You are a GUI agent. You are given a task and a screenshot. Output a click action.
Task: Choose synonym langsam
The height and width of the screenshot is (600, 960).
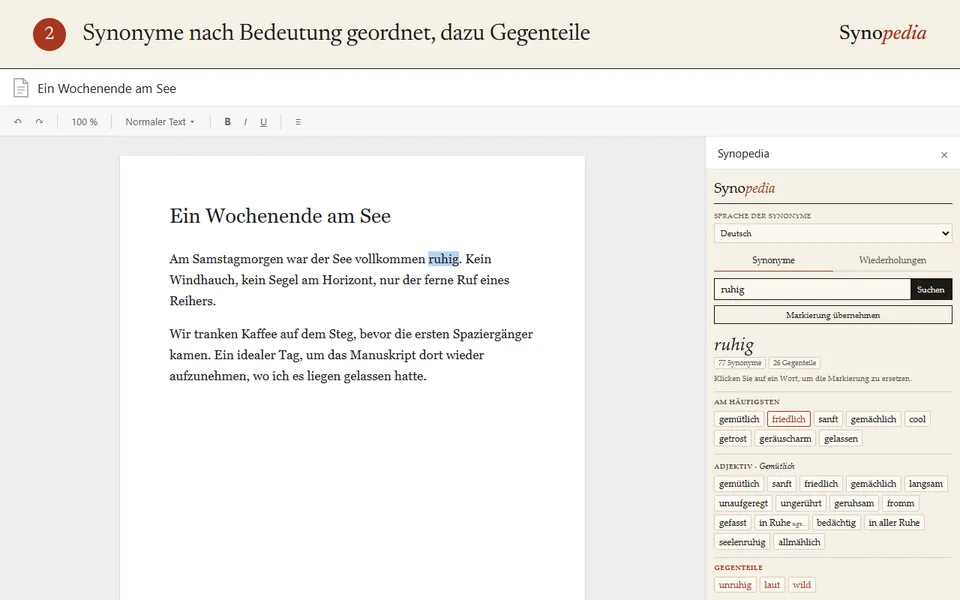tap(926, 484)
